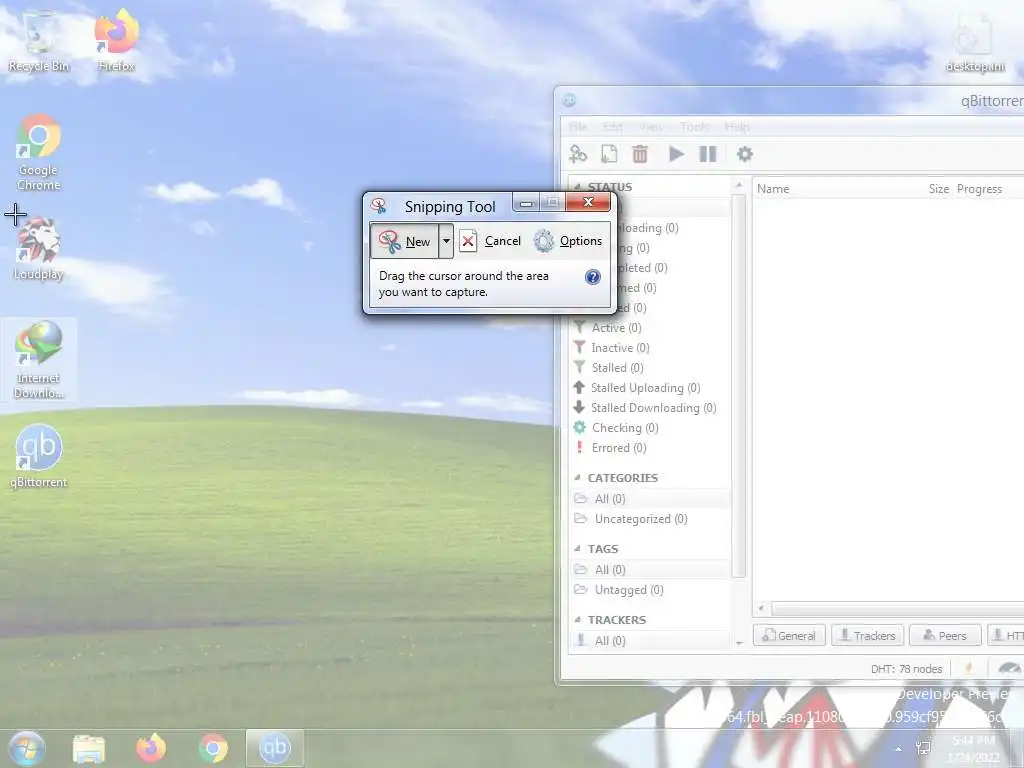Open the Recycle Bin desktop icon
The image size is (1024, 768).
pyautogui.click(x=39, y=41)
